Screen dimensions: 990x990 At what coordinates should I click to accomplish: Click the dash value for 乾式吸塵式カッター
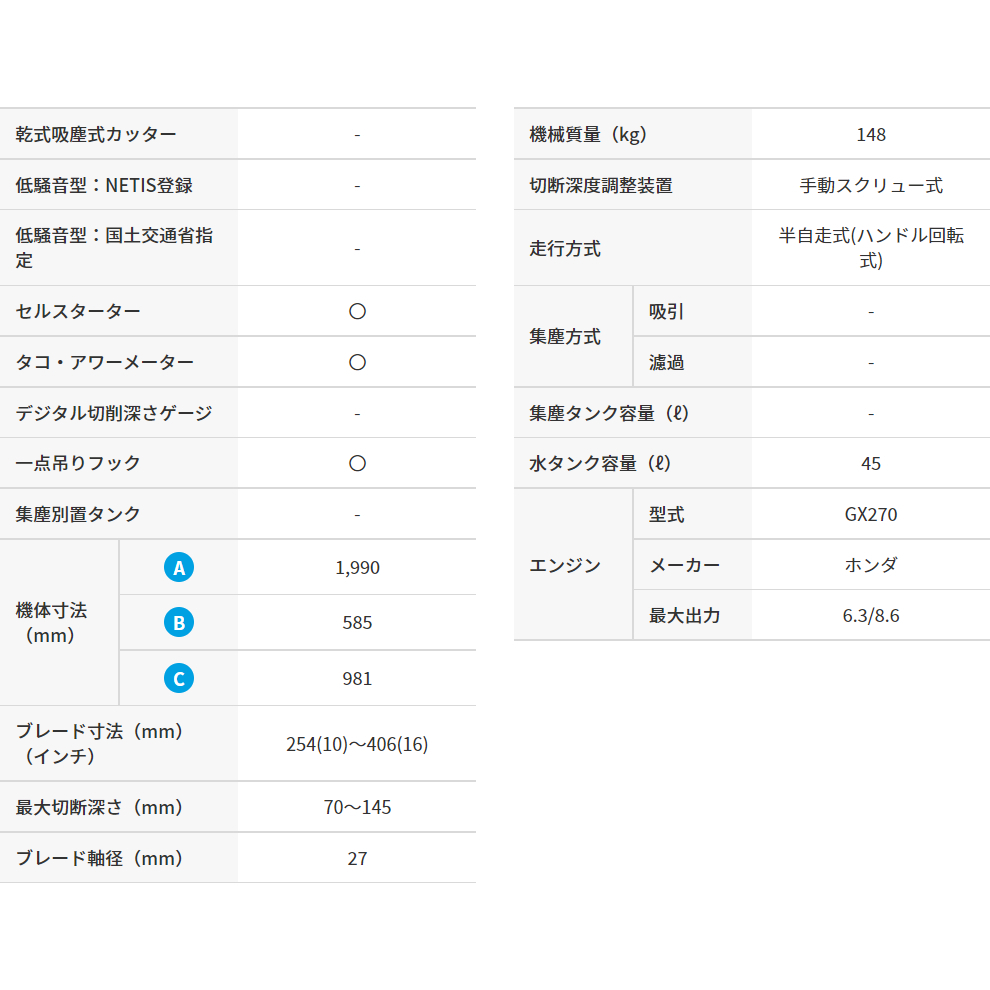(357, 134)
